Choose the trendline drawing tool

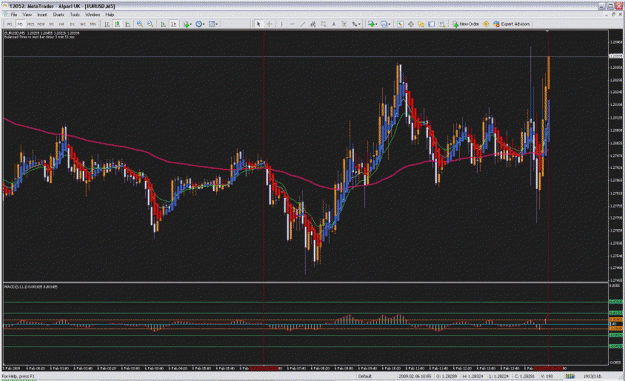tap(303, 24)
